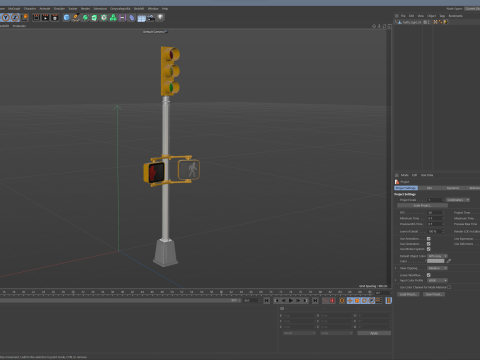
Task: Go to start of animation
Action: pyautogui.click(x=267, y=301)
